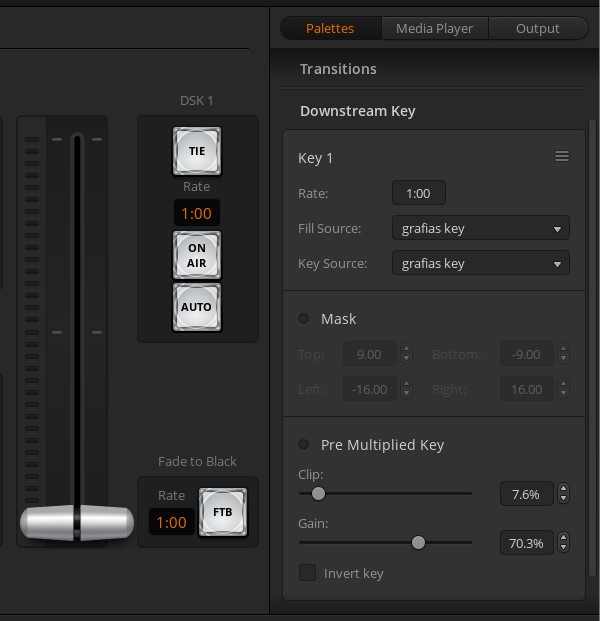Expand the Transitions palette section

pos(338,69)
